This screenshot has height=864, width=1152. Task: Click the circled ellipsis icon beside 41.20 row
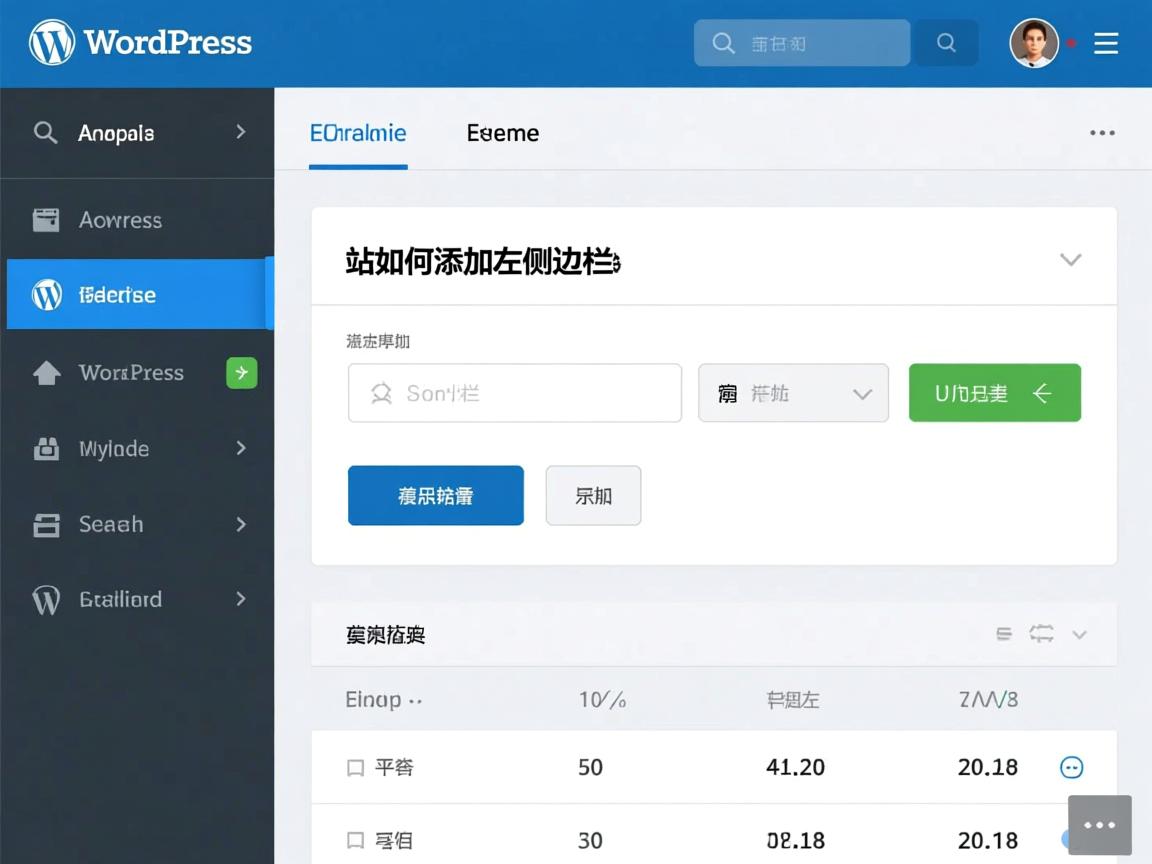[x=1071, y=767]
